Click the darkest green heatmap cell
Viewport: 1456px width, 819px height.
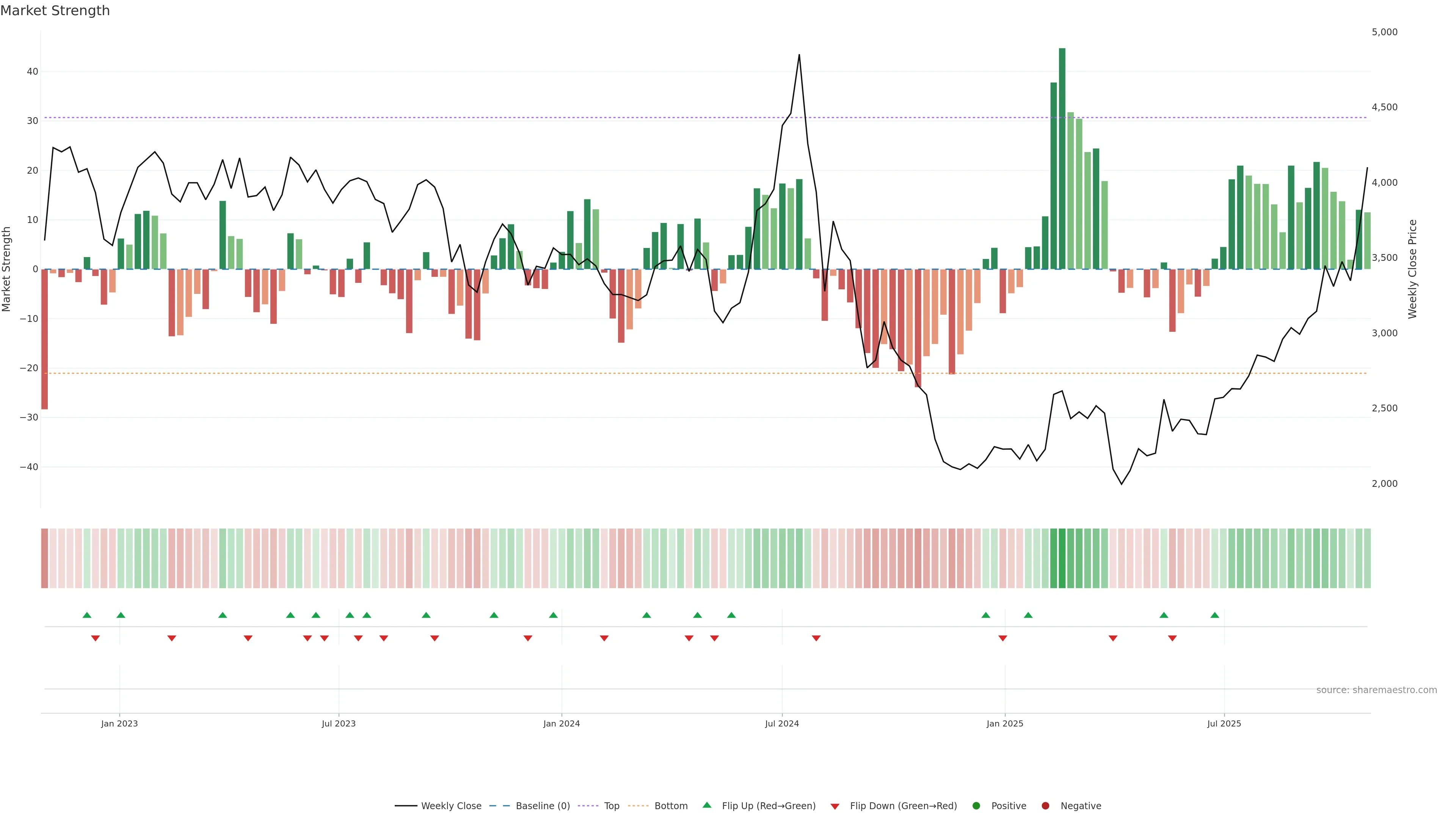tap(1062, 559)
